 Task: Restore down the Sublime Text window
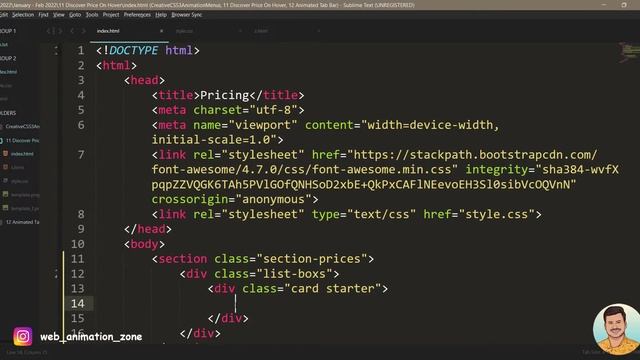point(624,4)
